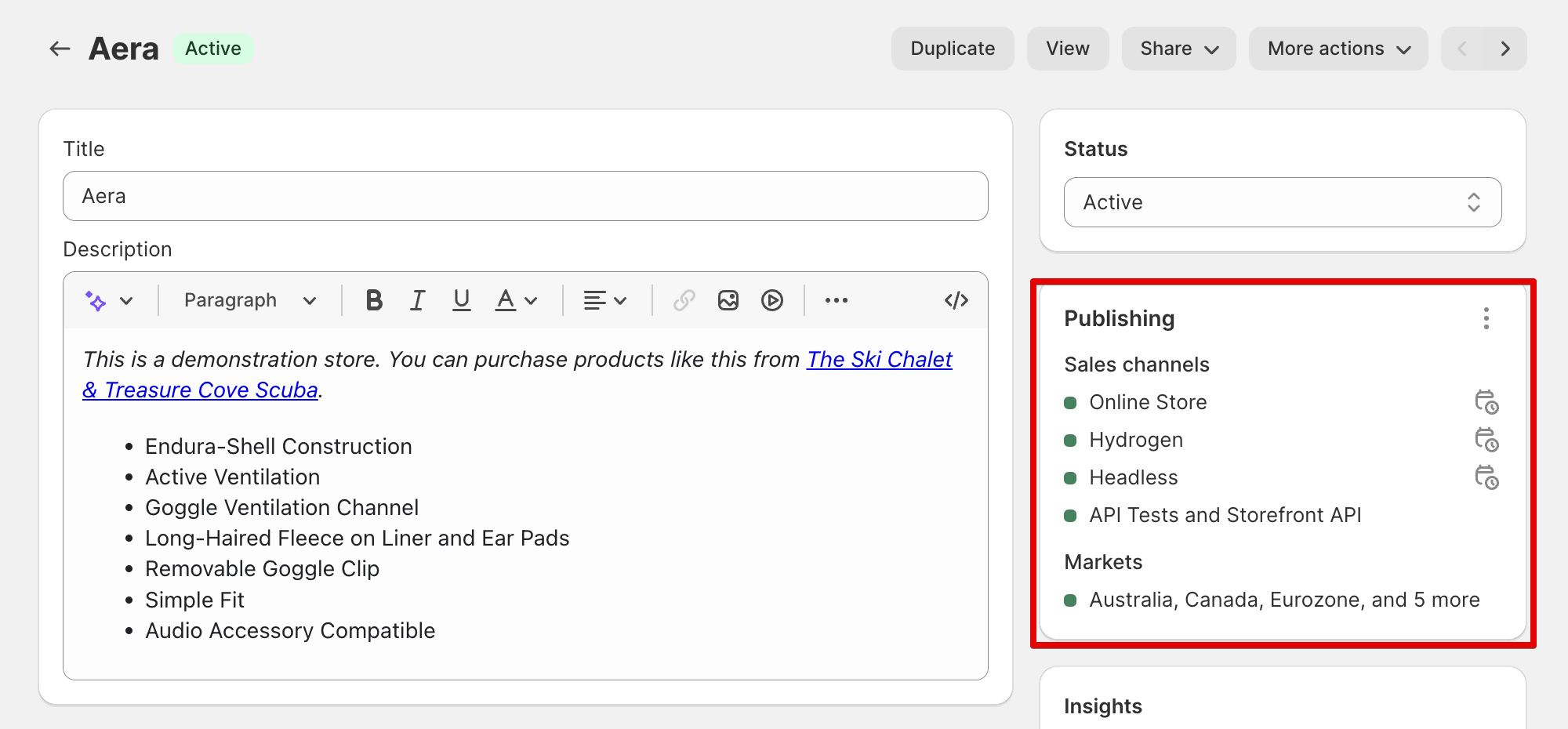Viewport: 1568px width, 729px height.
Task: Toggle bold text formatting
Action: (x=374, y=300)
